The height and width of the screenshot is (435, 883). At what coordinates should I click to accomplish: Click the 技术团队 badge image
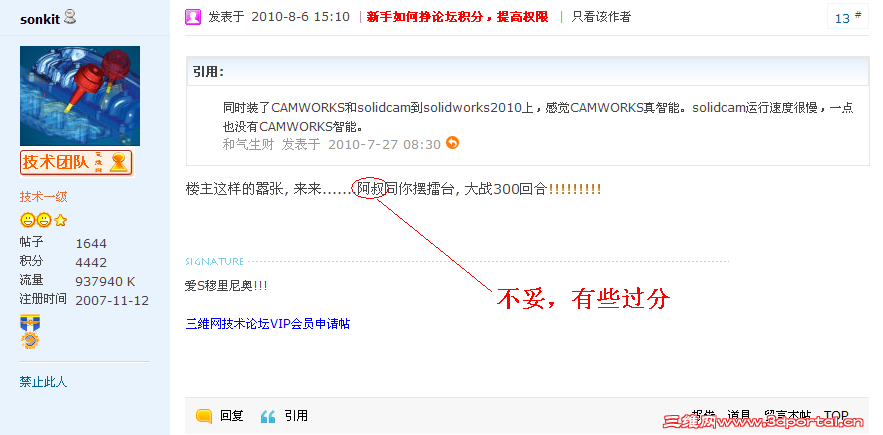pos(77,163)
